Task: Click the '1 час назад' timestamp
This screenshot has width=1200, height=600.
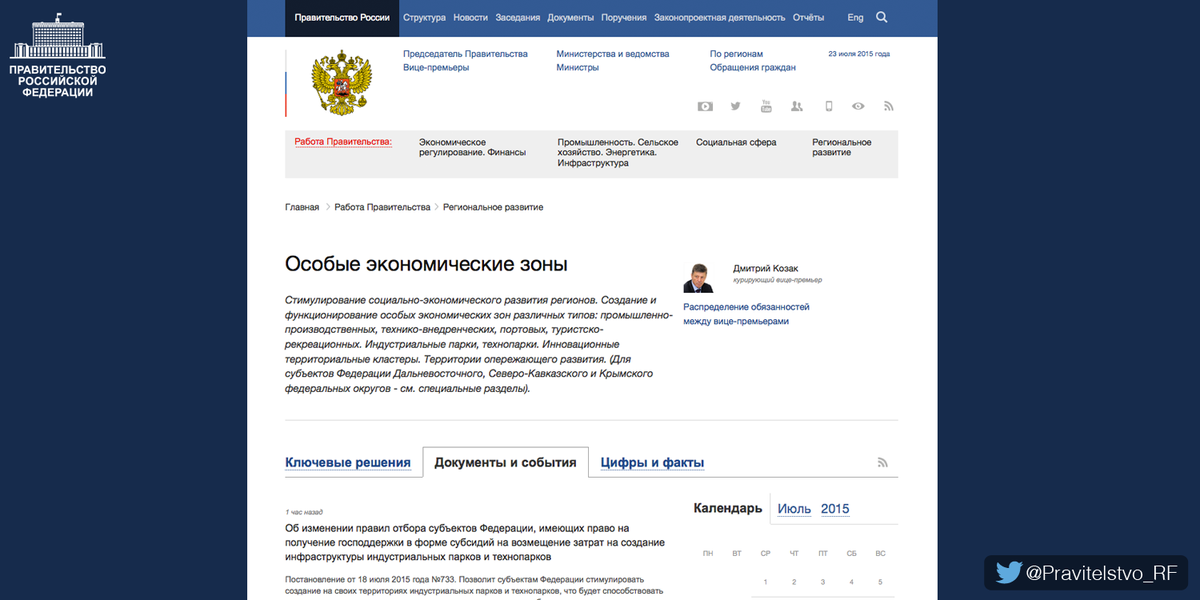Action: tap(304, 512)
